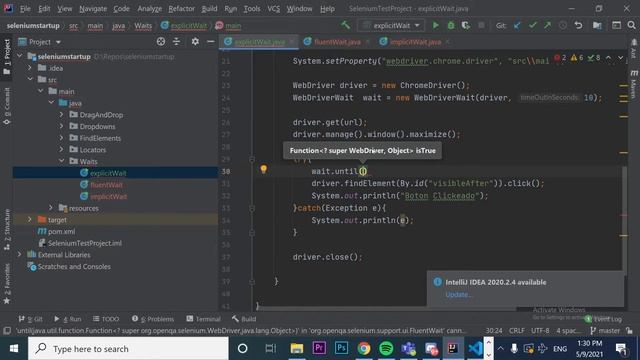The width and height of the screenshot is (640, 360).
Task: Open the TODO tool window
Action: click(x=106, y=319)
